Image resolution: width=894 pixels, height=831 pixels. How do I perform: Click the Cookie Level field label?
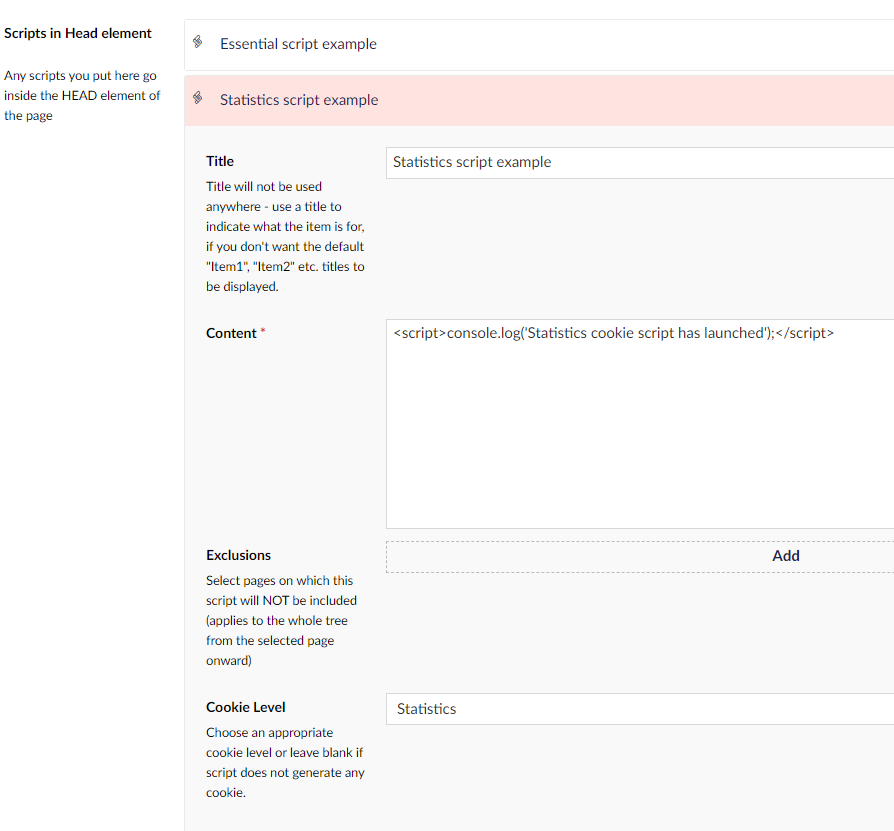tap(246, 707)
